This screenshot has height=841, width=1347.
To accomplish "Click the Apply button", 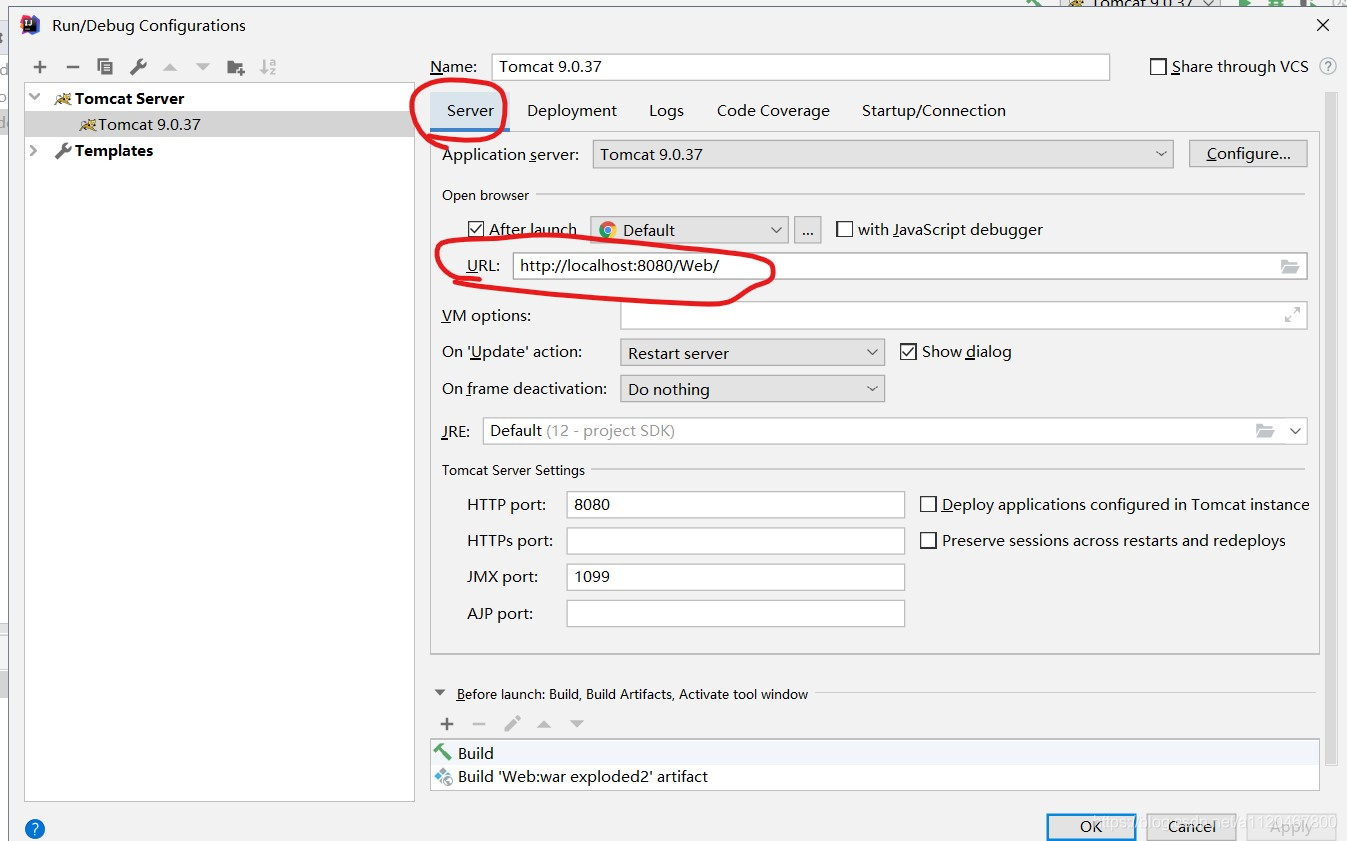I will coord(1291,826).
